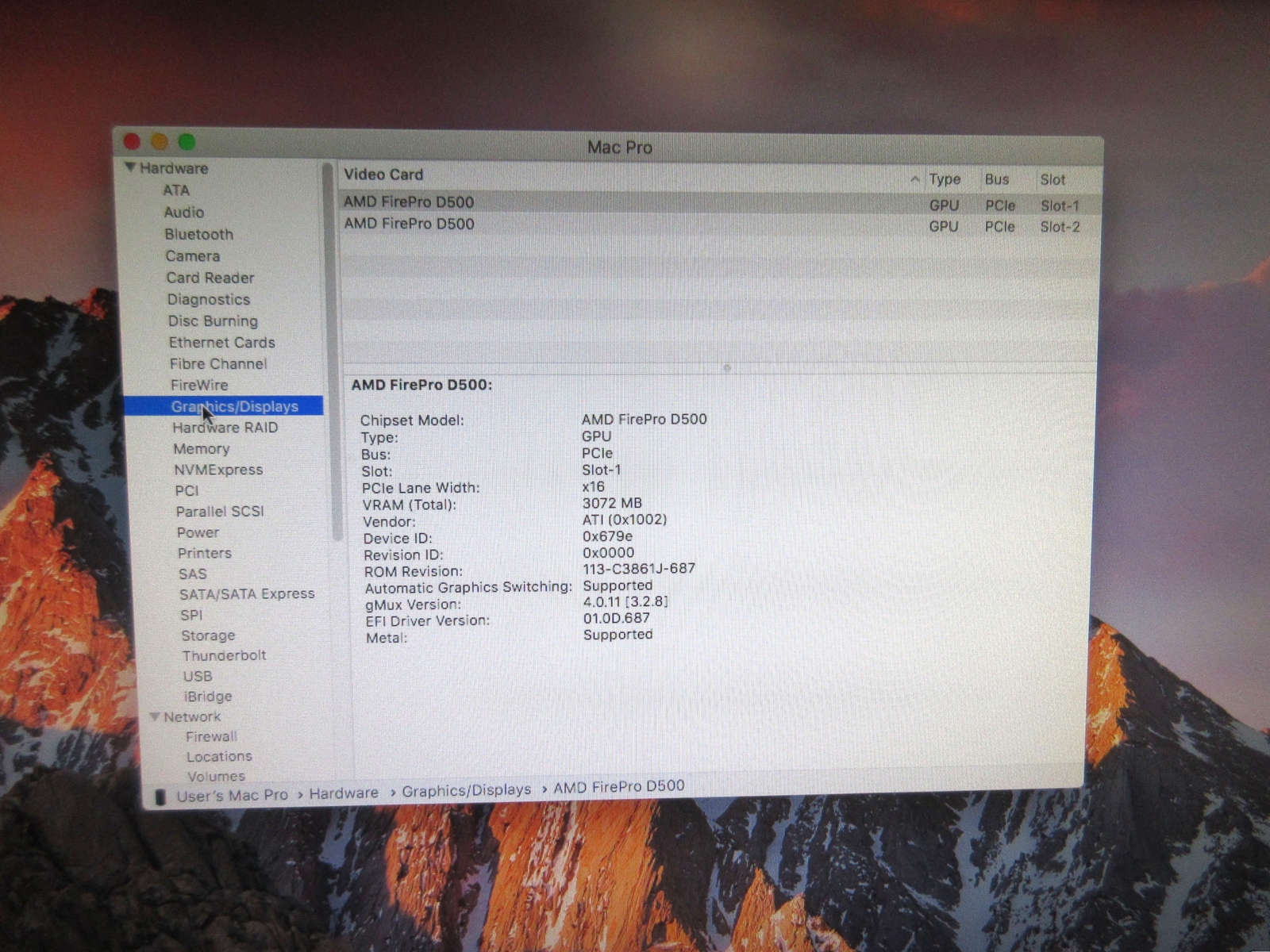This screenshot has height=952, width=1270.
Task: Click the Revision ID value 0x0000
Action: pyautogui.click(x=609, y=553)
